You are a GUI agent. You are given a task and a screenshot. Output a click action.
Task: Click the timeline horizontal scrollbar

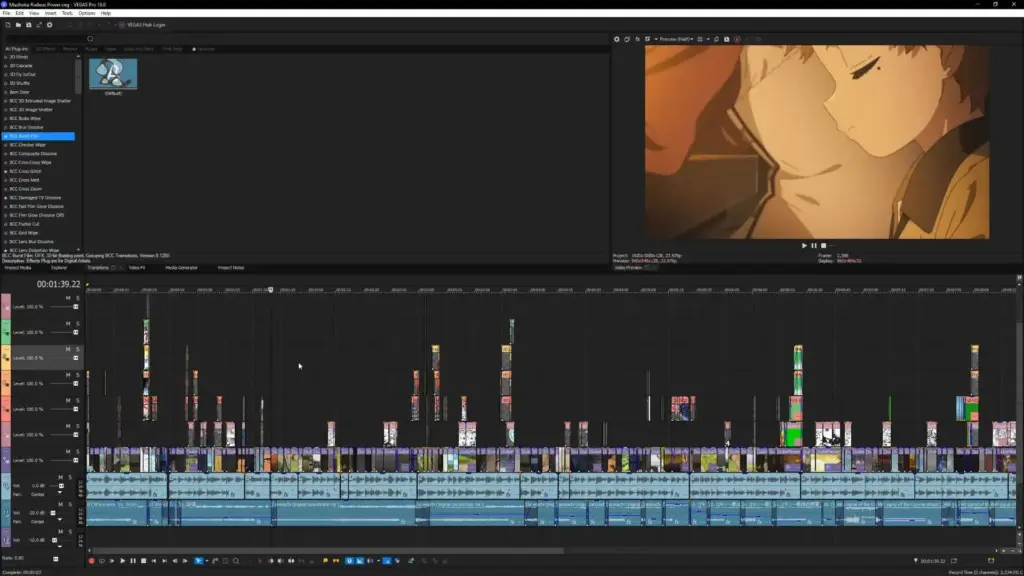pyautogui.click(x=327, y=551)
